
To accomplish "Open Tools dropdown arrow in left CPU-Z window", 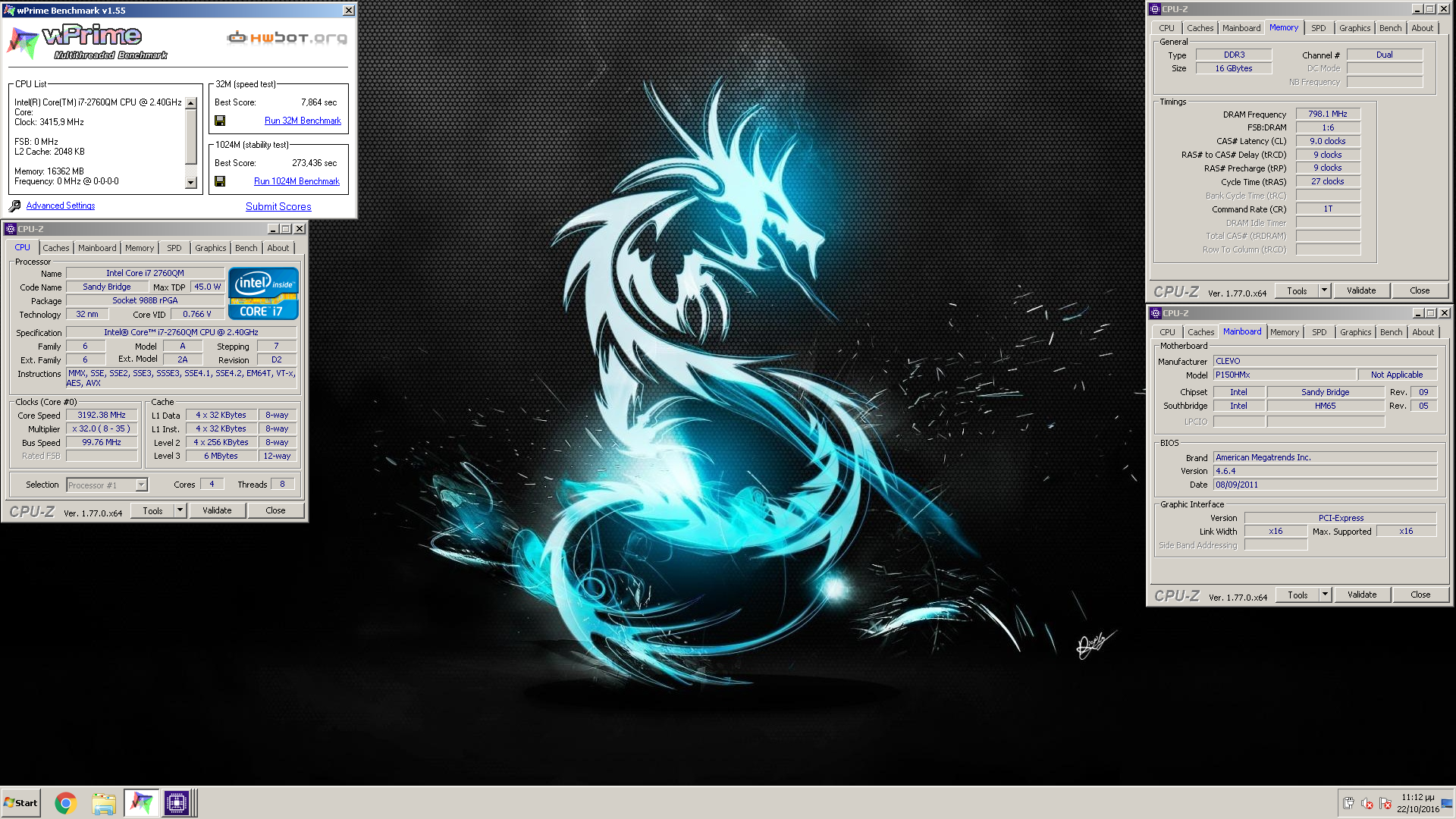I will pyautogui.click(x=180, y=510).
